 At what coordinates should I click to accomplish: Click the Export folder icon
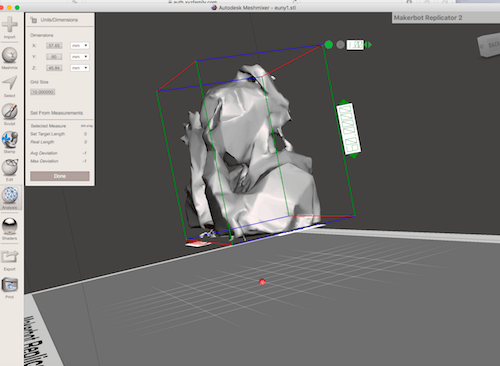point(10,257)
